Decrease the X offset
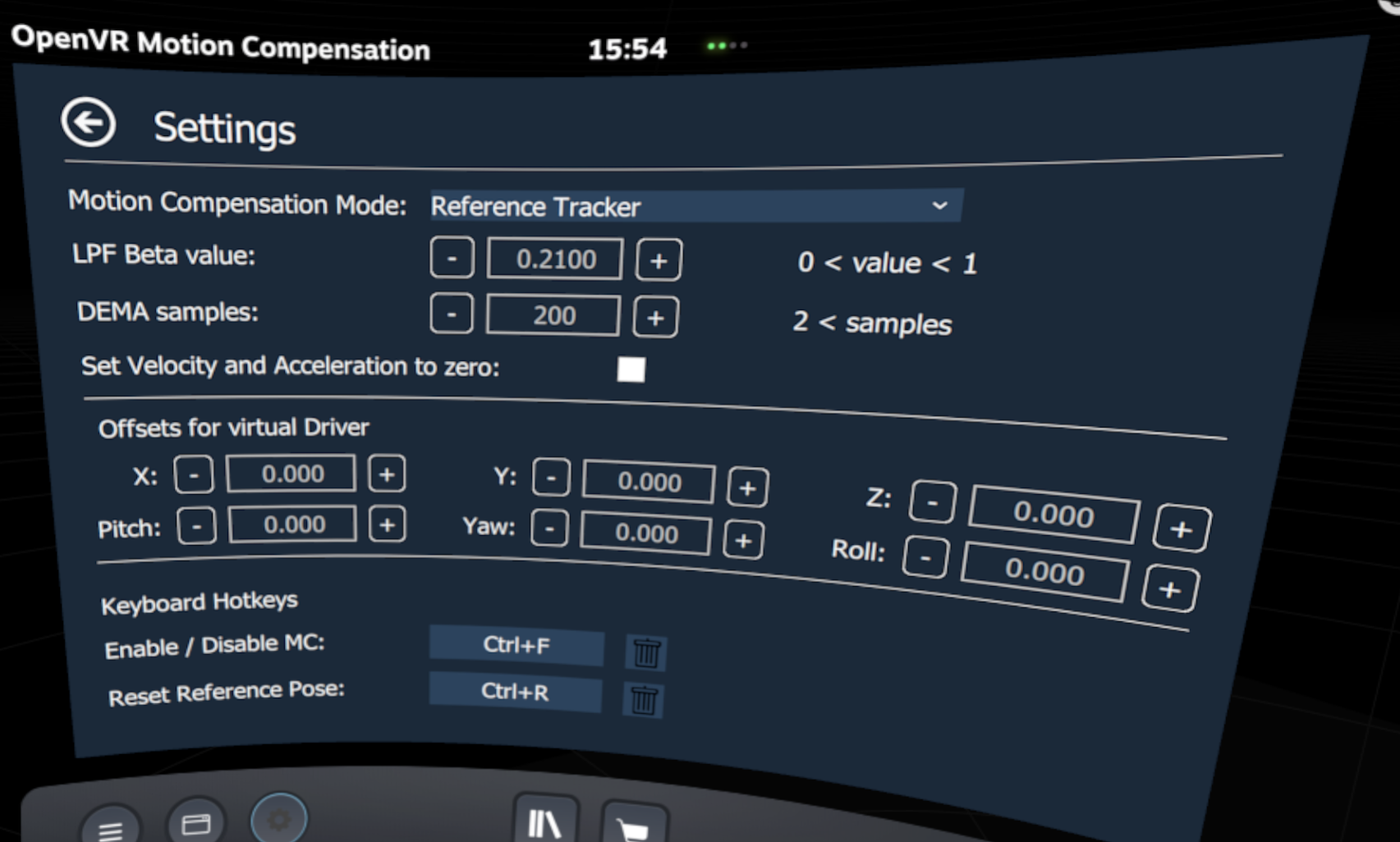Screen dimensions: 1400x842 [x=194, y=475]
